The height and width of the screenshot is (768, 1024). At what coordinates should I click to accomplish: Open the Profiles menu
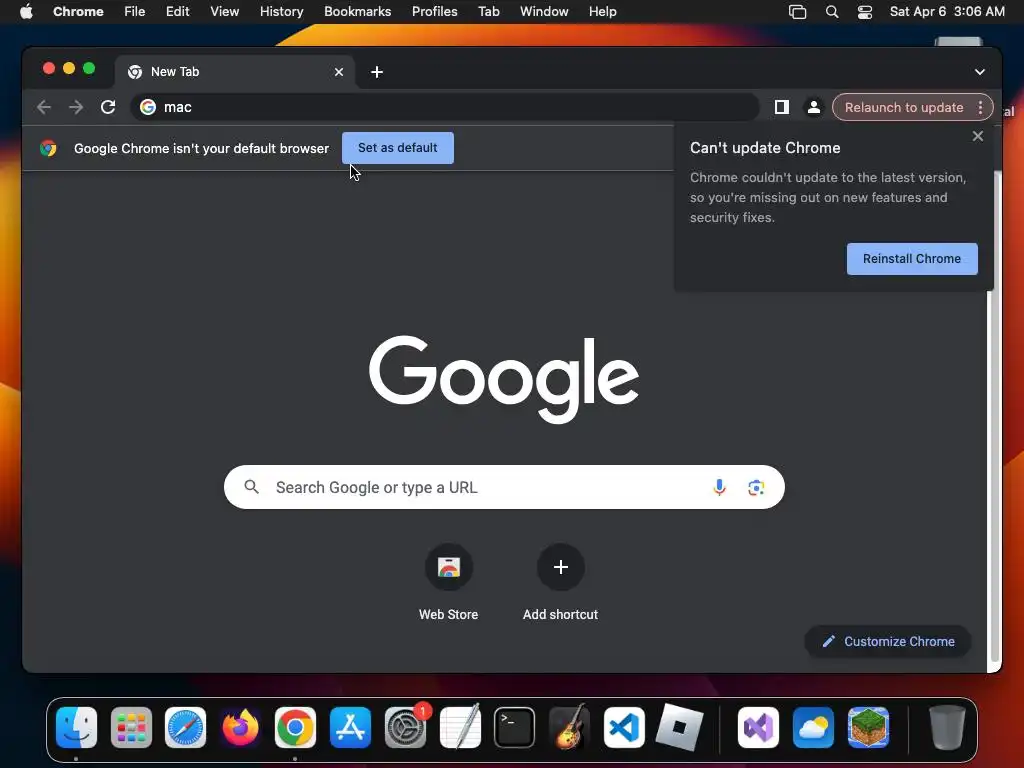434,12
